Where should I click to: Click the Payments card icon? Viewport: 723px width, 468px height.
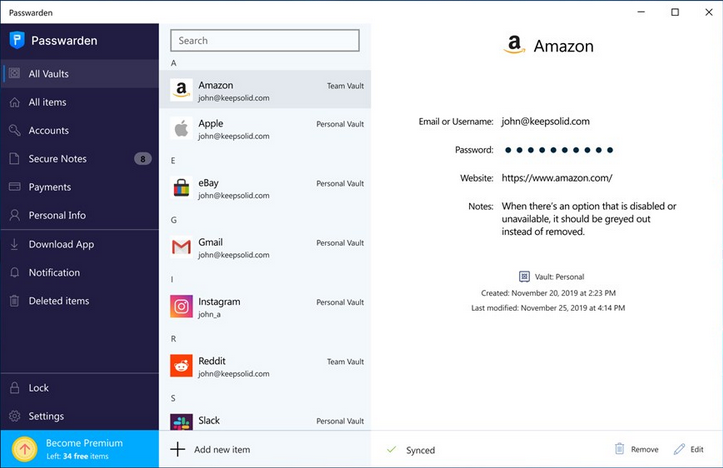[15, 187]
